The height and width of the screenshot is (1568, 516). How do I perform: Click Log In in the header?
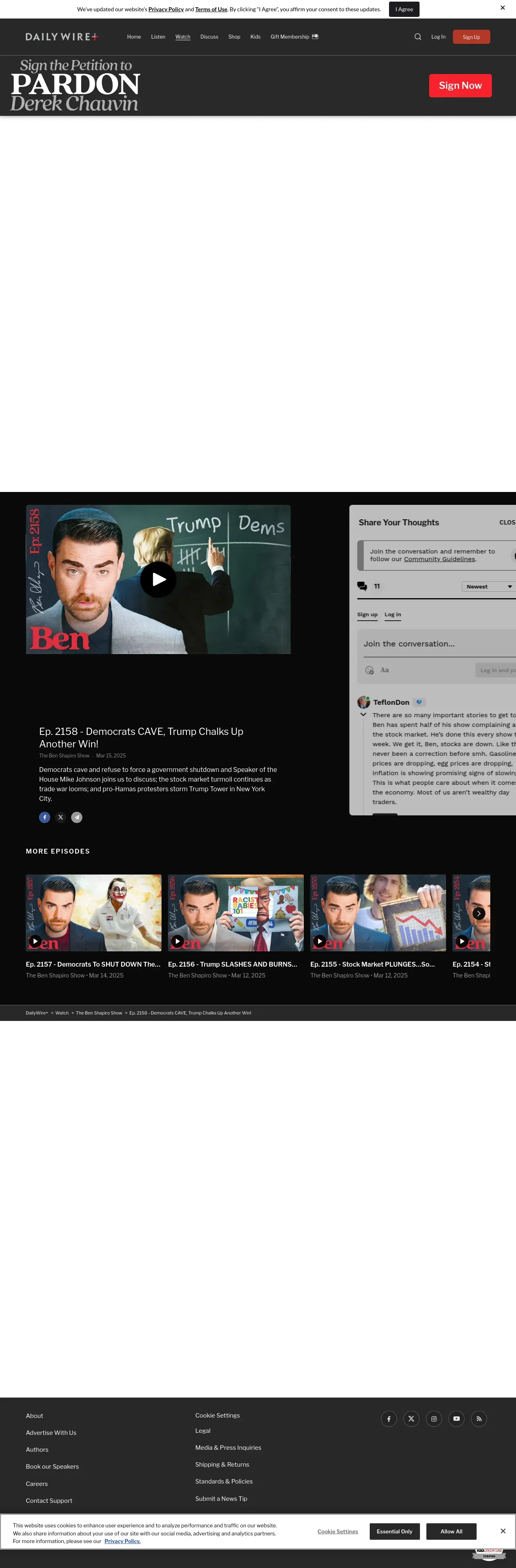[438, 37]
